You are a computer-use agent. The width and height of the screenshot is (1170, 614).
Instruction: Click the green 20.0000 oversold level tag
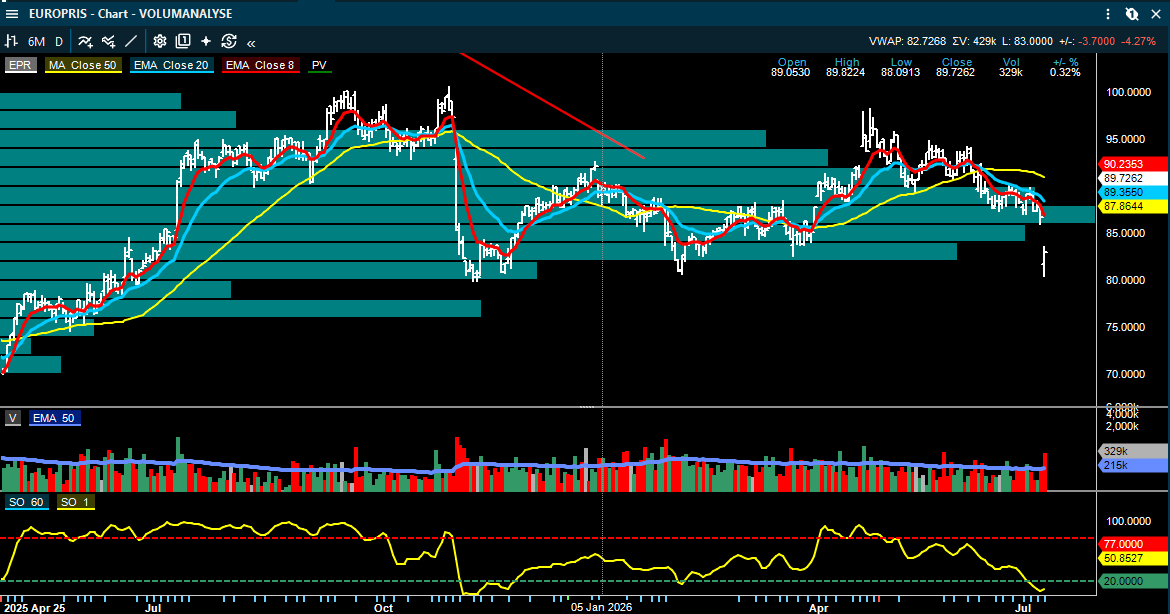tap(1133, 581)
